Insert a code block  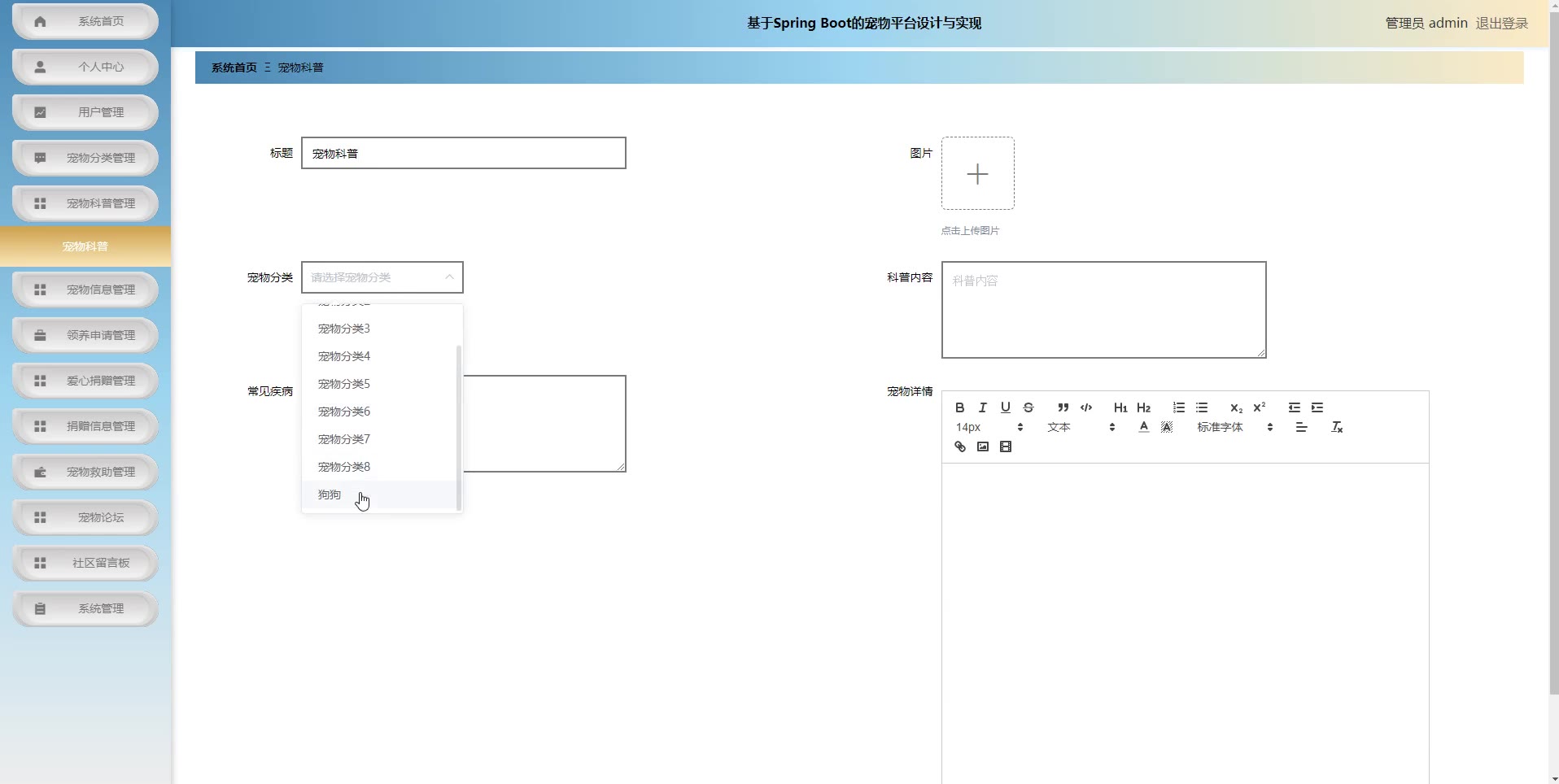pyautogui.click(x=1085, y=407)
